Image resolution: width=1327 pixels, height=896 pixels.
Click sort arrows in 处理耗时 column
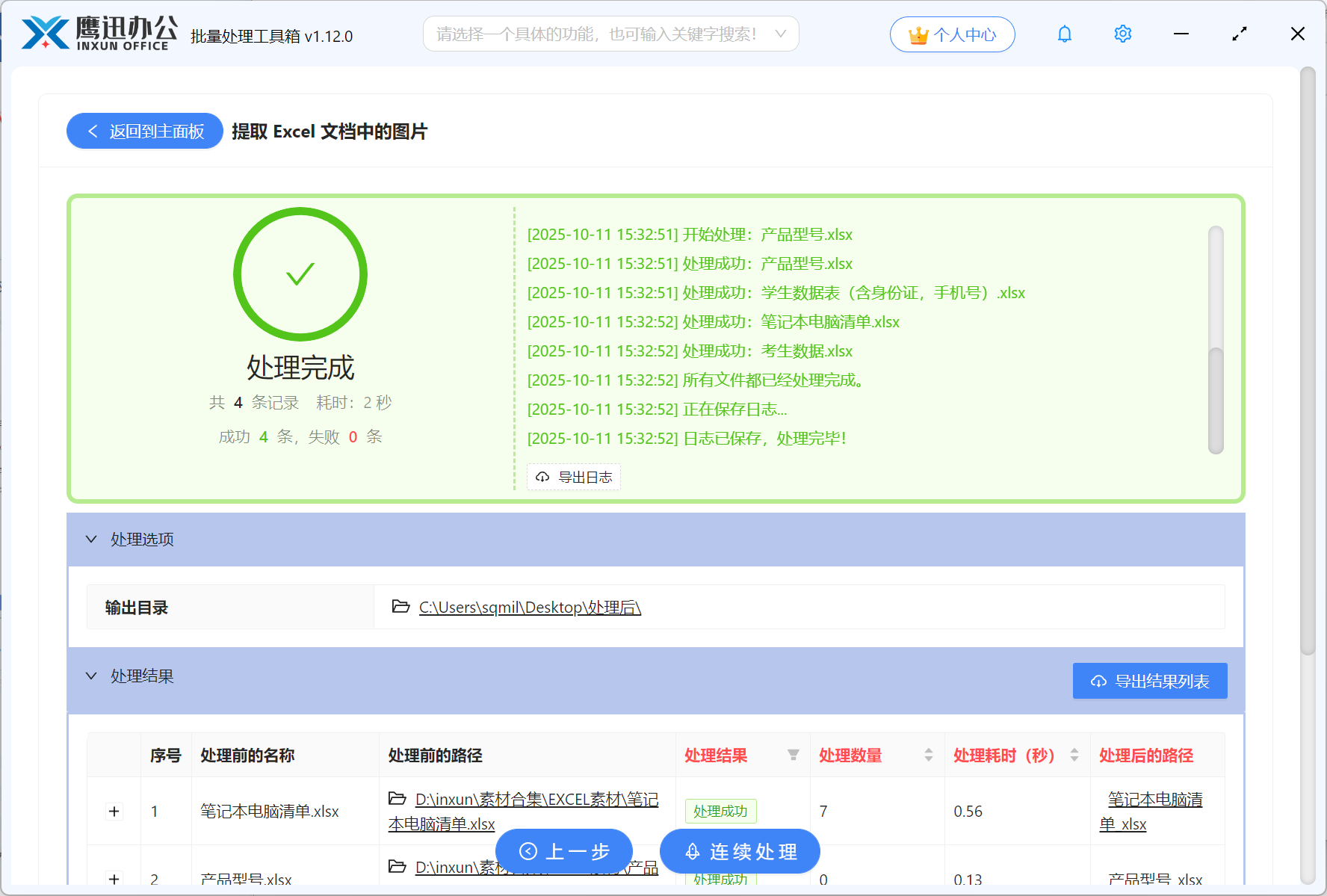click(x=1074, y=756)
